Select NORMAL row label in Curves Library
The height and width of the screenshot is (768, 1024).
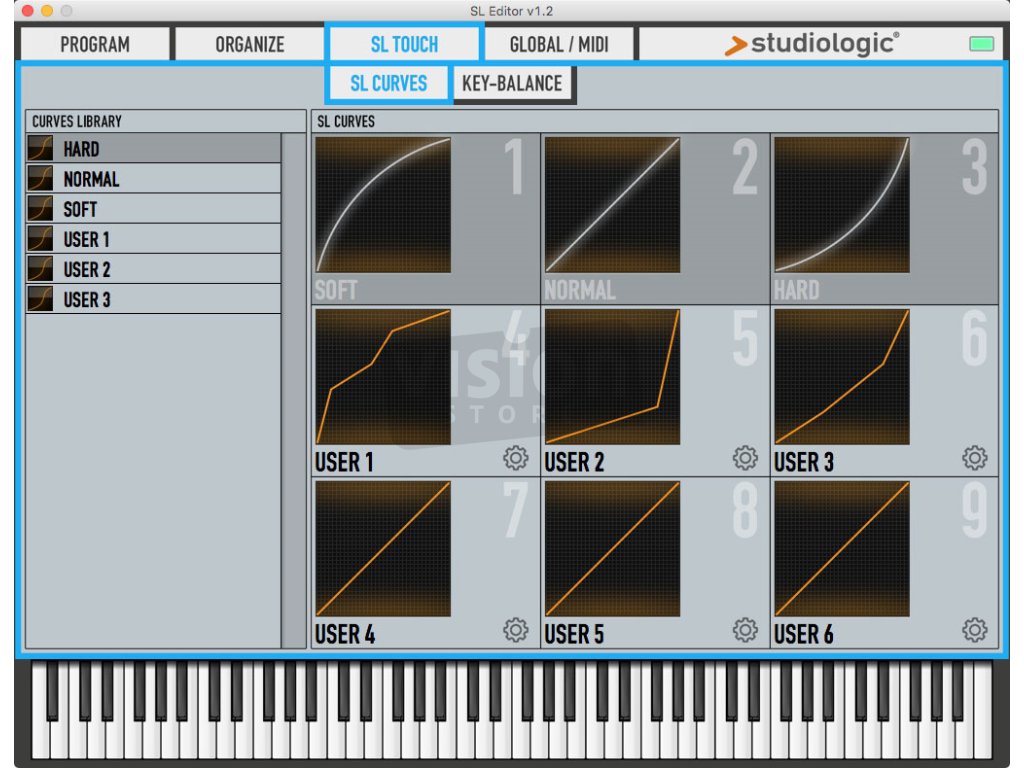91,179
